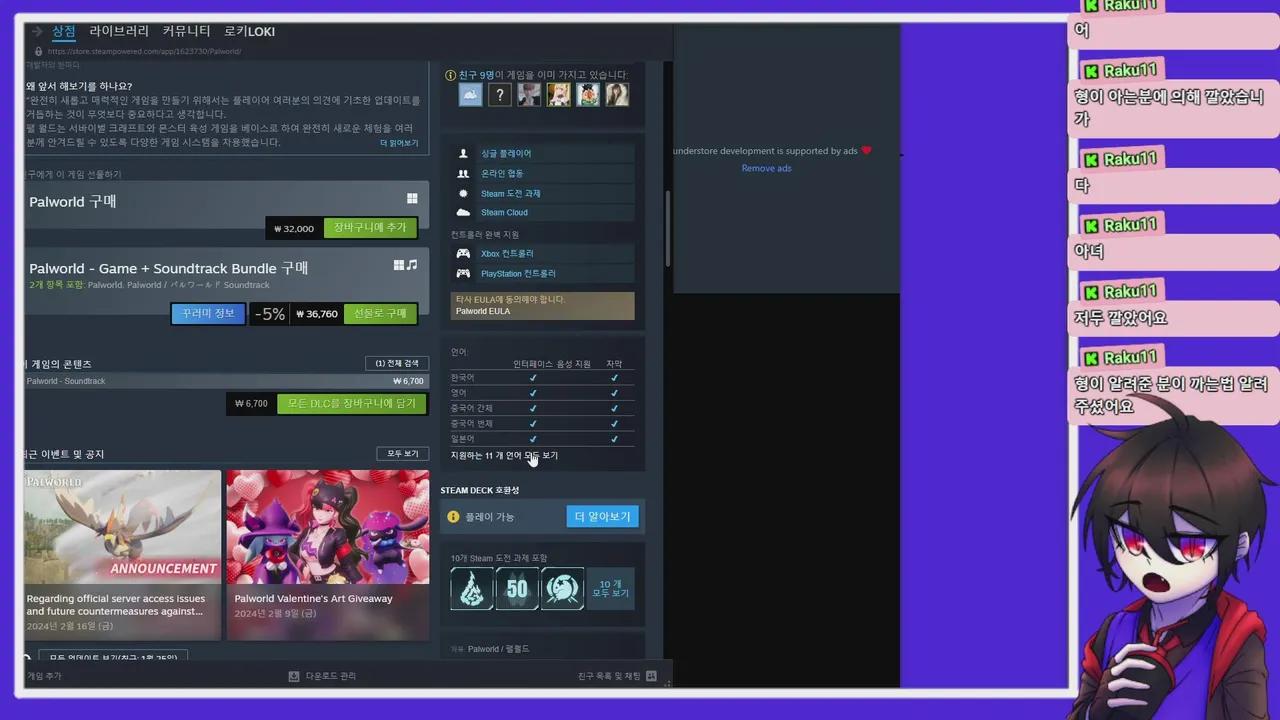Open the third friend avatar
1280x720 pixels.
[x=529, y=95]
